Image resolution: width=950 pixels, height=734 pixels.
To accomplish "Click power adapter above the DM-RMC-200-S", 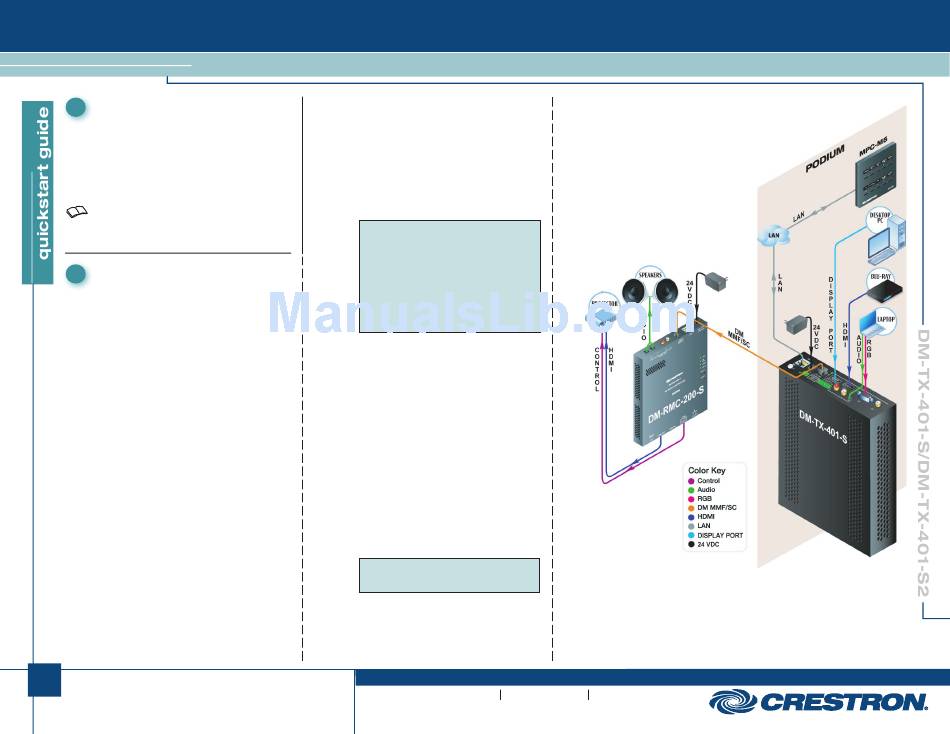I will point(716,281).
